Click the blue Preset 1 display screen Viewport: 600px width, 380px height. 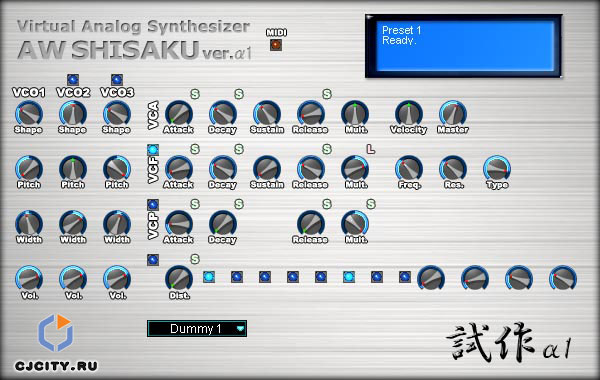point(464,46)
